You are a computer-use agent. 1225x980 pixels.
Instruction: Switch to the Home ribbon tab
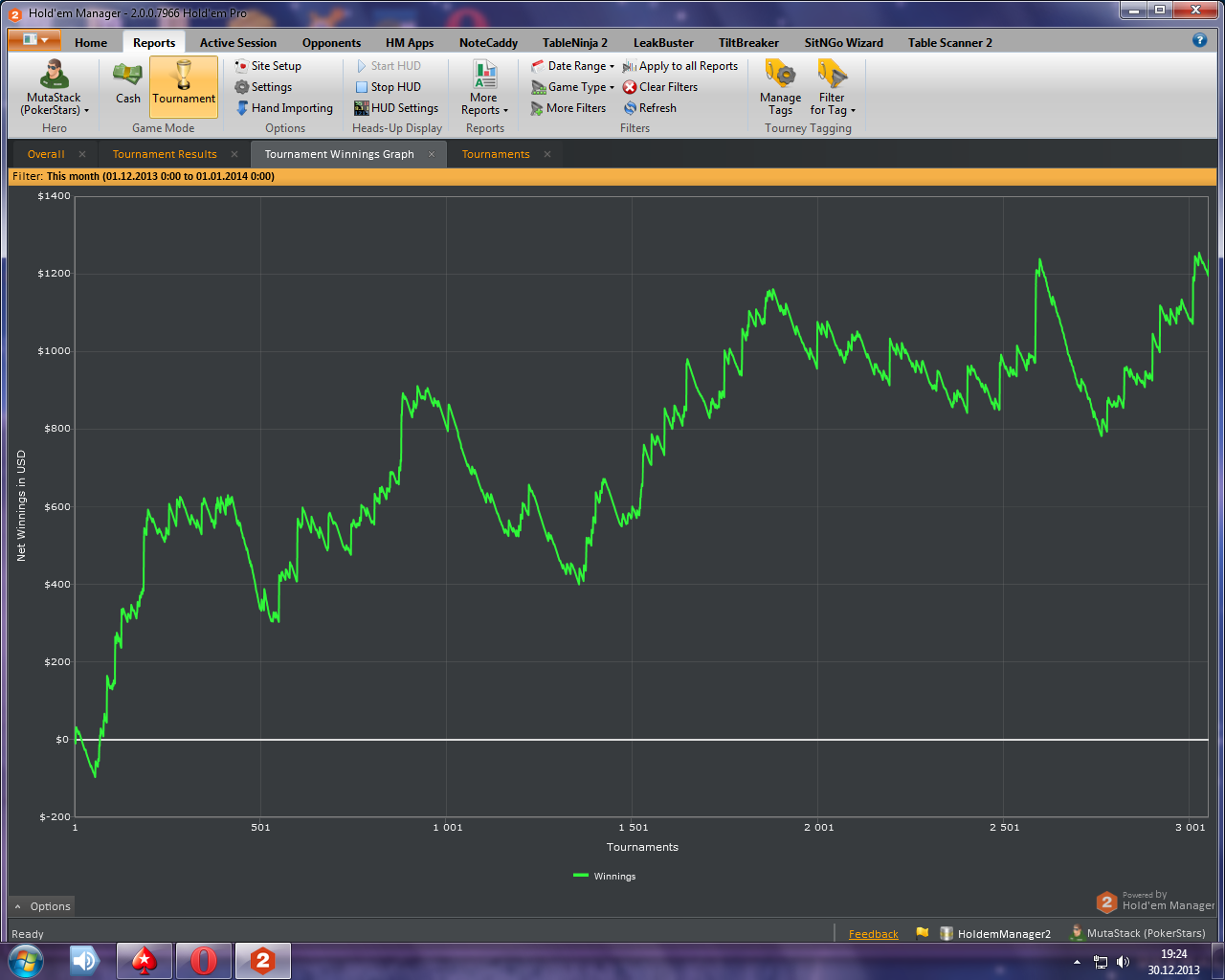pos(91,43)
